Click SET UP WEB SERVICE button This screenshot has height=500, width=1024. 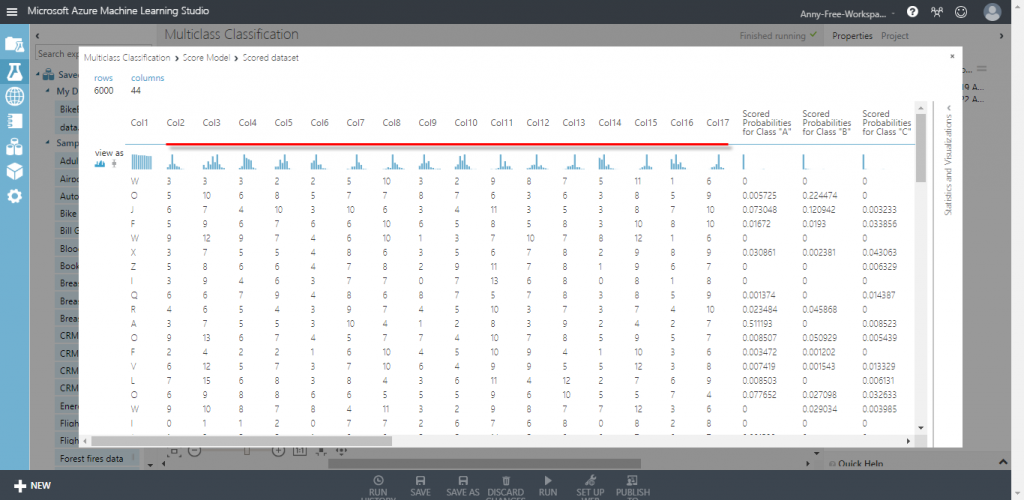590,486
